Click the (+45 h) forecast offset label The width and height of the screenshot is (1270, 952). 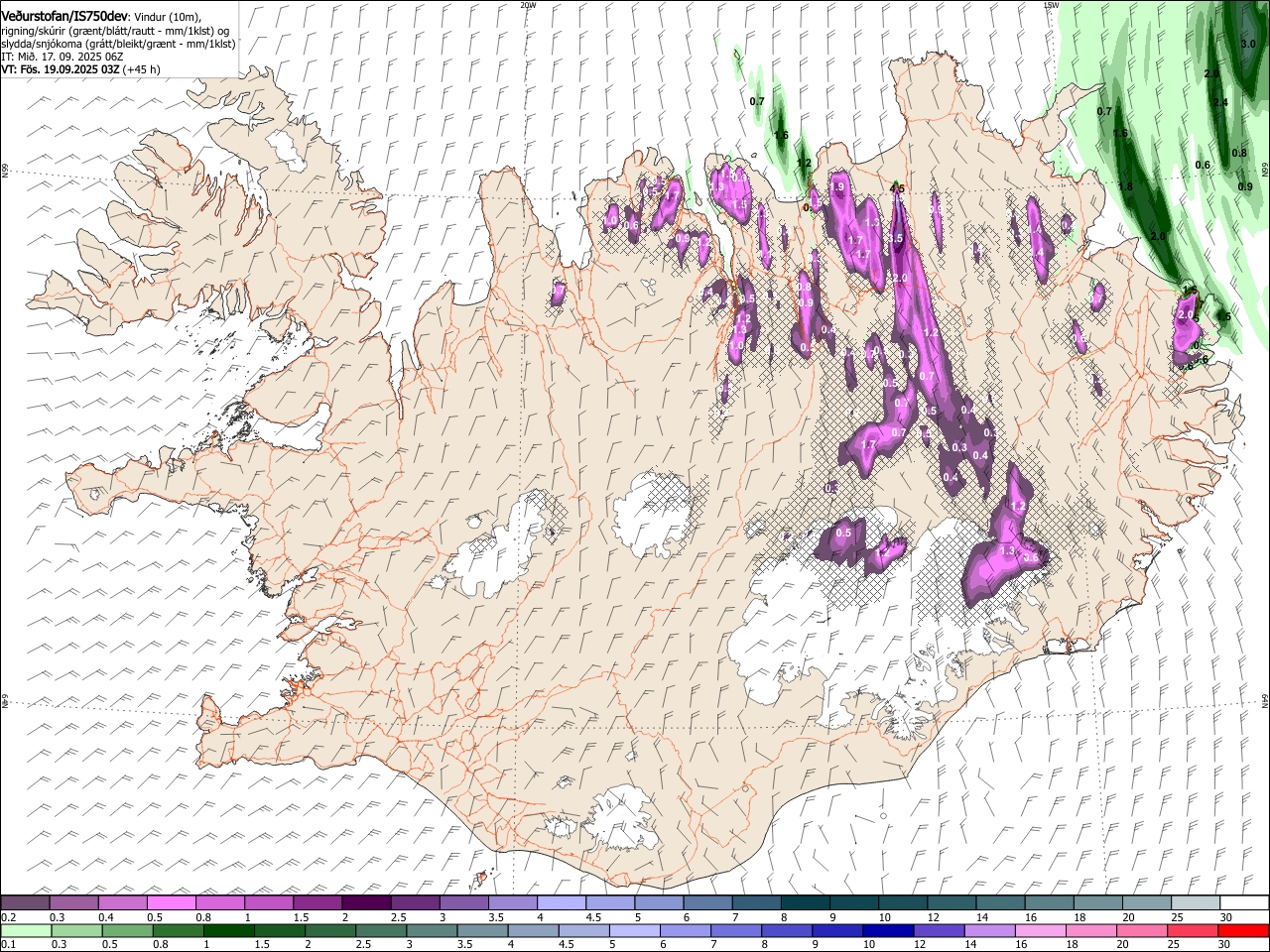142,69
